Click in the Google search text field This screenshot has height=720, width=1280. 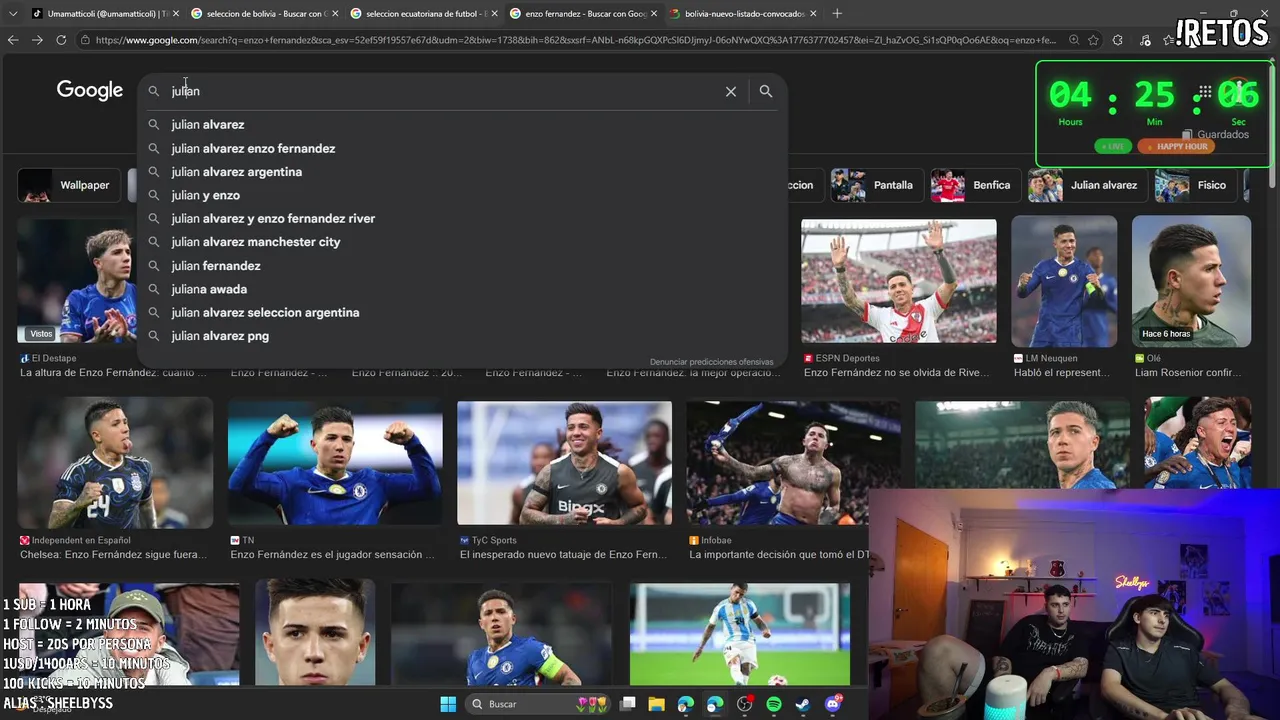[x=440, y=91]
